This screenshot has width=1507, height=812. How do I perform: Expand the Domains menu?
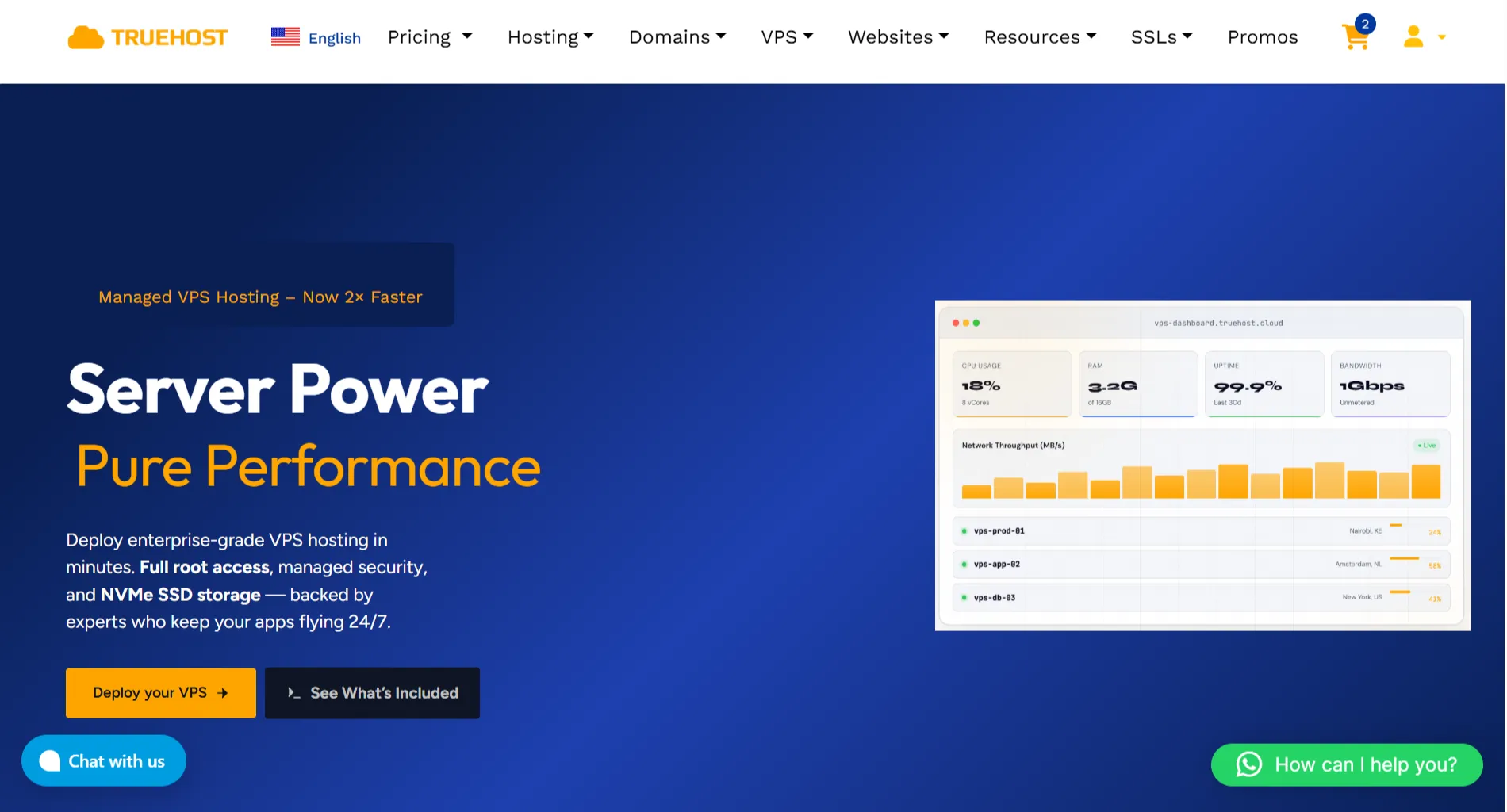(x=677, y=37)
